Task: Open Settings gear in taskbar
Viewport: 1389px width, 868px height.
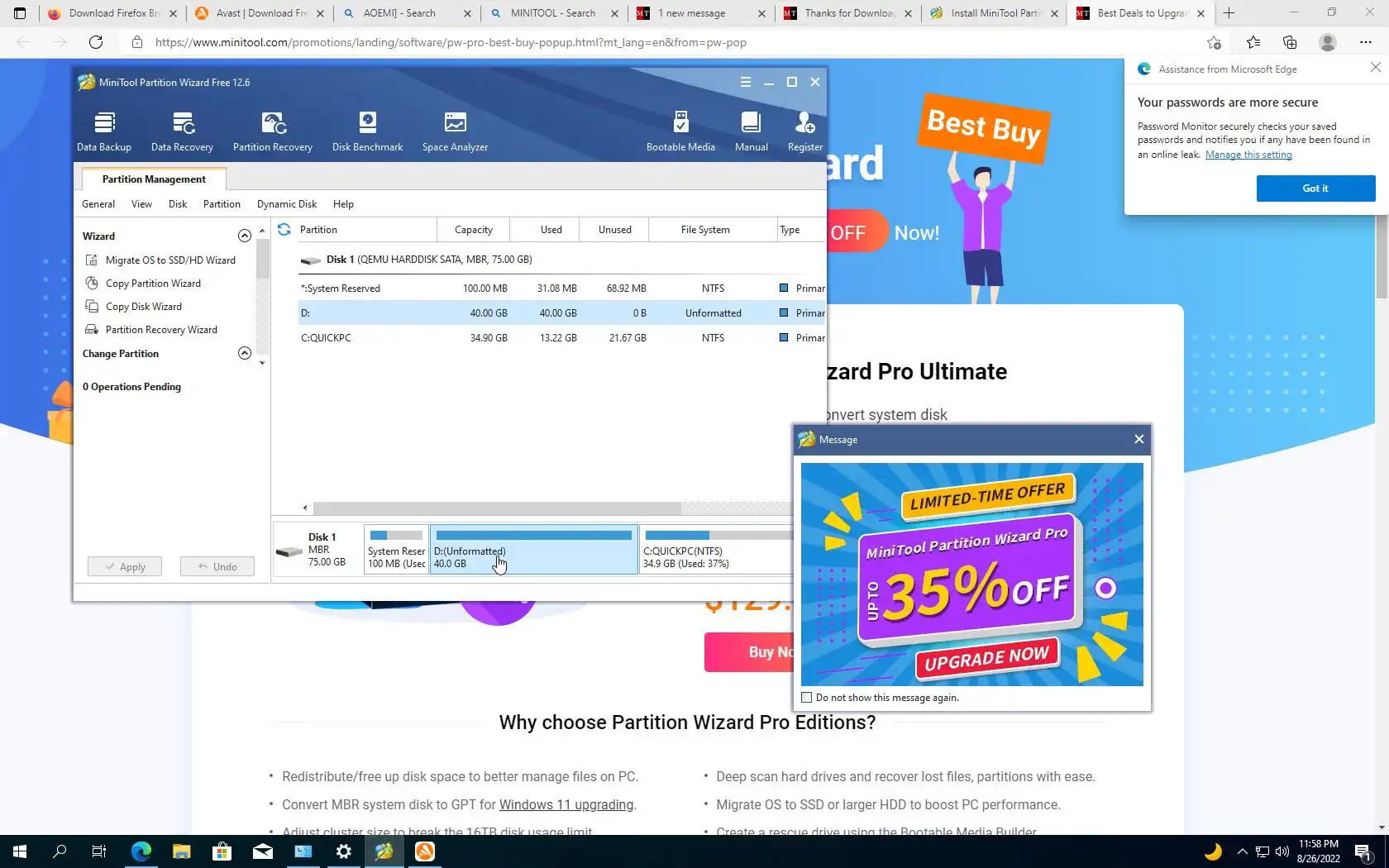Action: (x=344, y=851)
